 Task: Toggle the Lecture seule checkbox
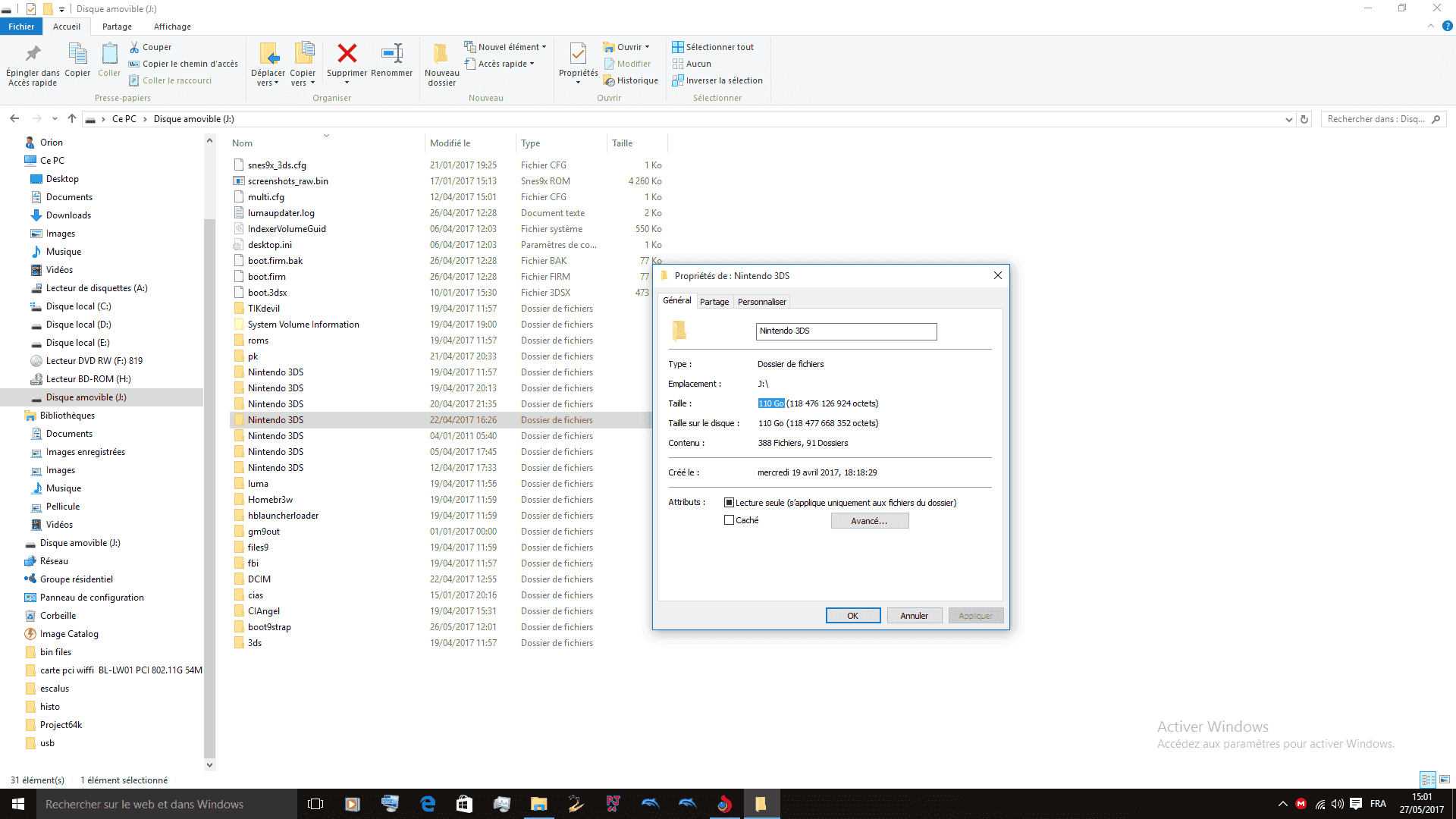[729, 503]
